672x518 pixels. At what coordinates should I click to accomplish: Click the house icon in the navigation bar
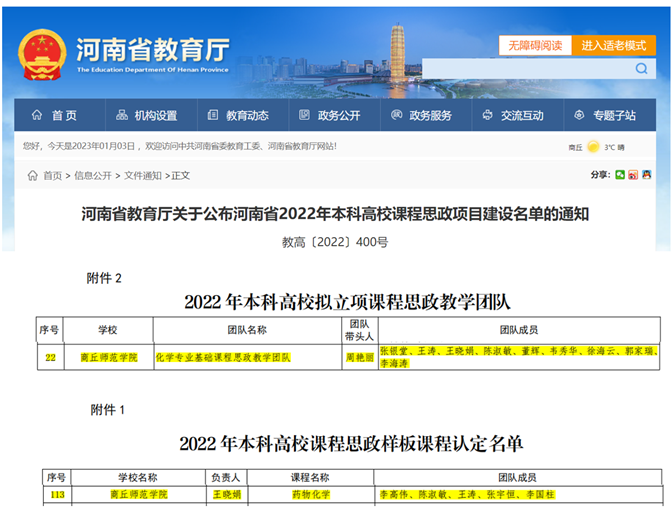pos(37,115)
